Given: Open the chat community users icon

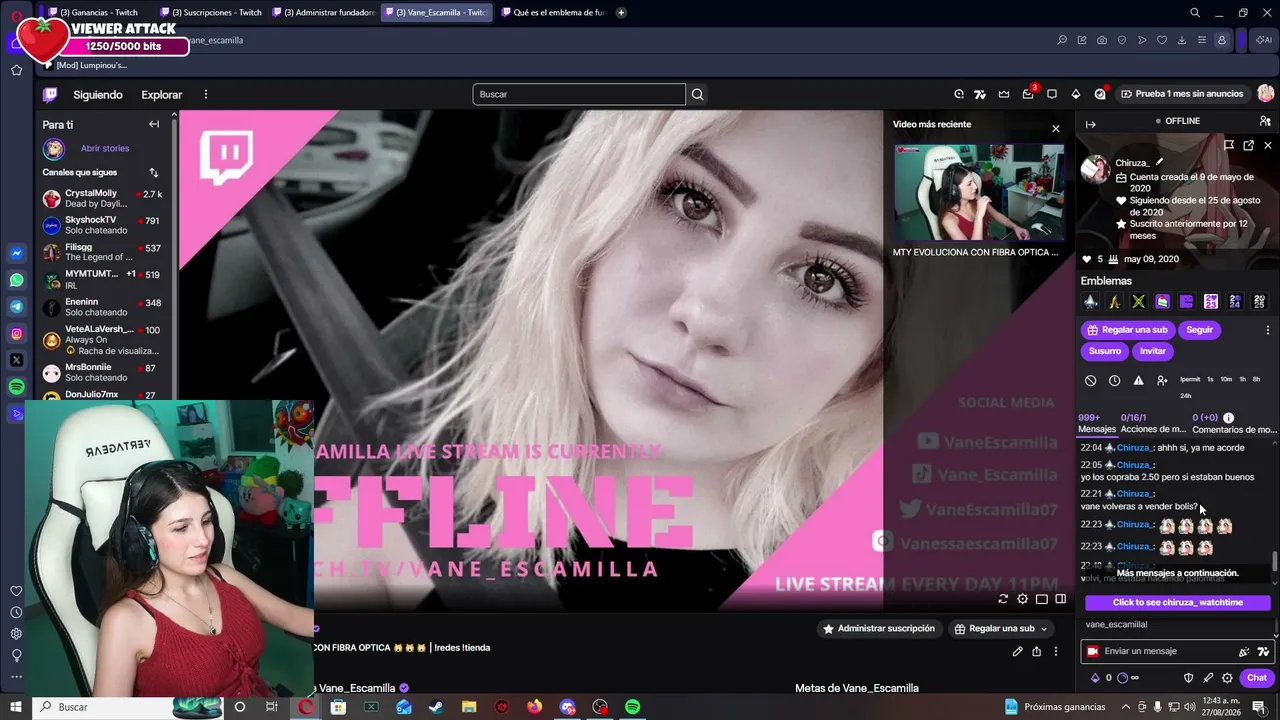Looking at the screenshot, I should [1265, 121].
